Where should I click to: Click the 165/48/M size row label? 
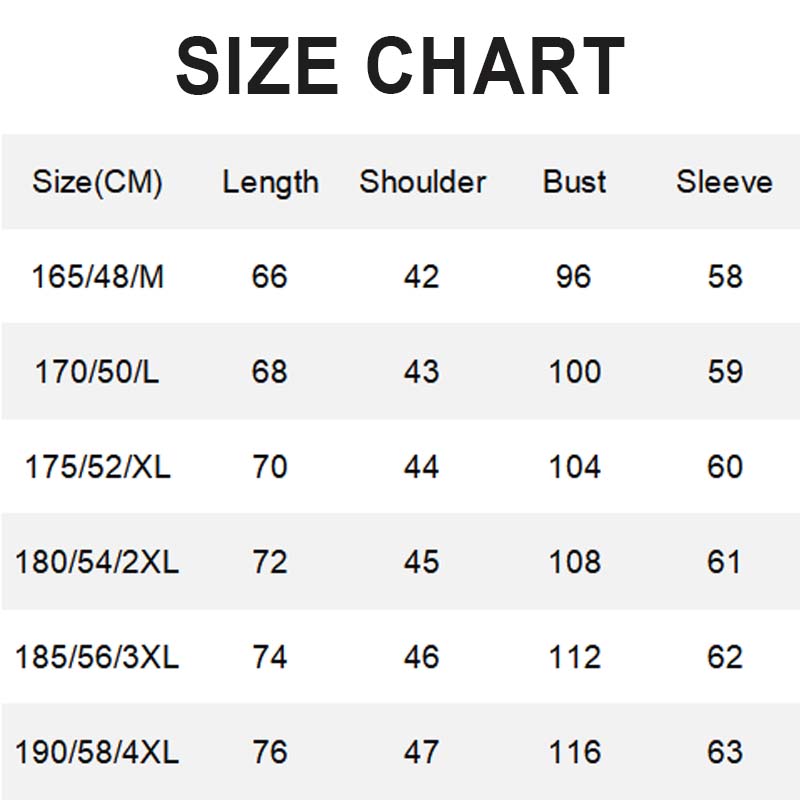(97, 276)
